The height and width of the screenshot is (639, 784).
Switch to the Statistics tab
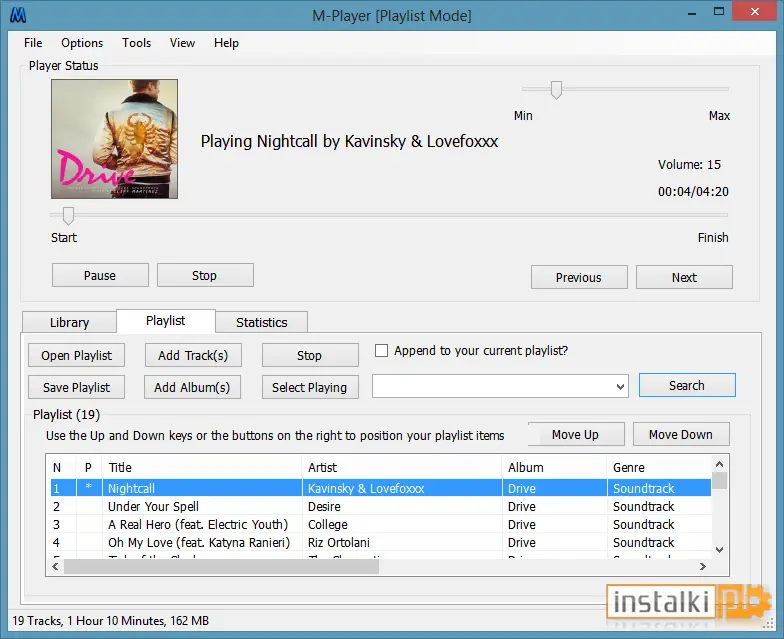(x=262, y=322)
